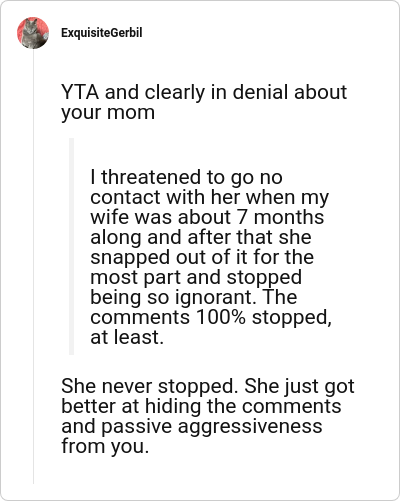Click the 'denial about' text in first line
The width and height of the screenshot is (400, 501).
(290, 92)
